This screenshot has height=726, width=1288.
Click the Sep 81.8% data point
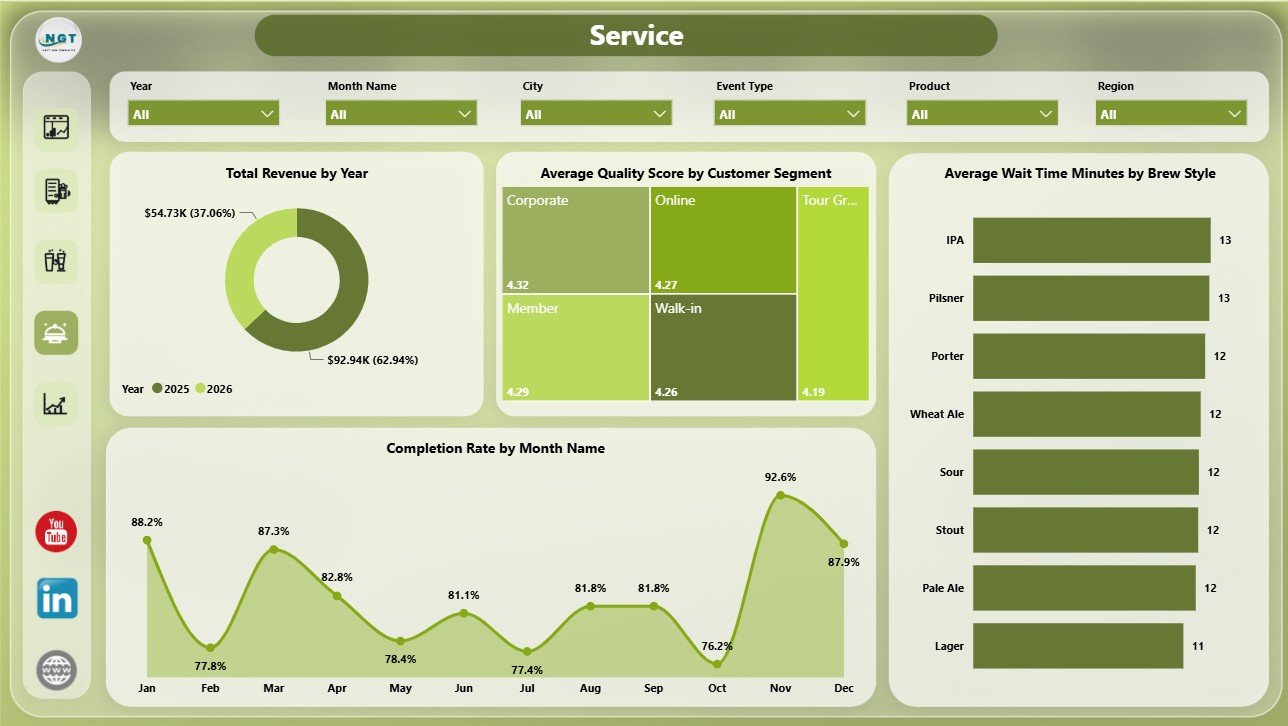click(654, 606)
